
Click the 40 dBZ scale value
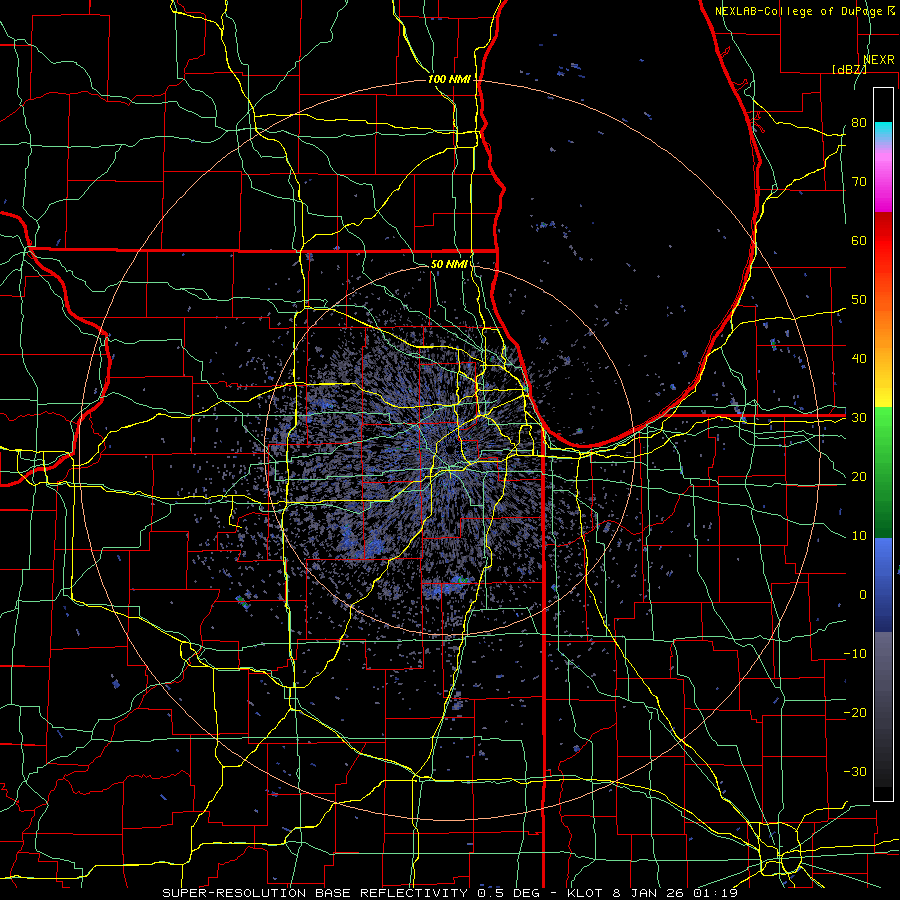tap(859, 359)
